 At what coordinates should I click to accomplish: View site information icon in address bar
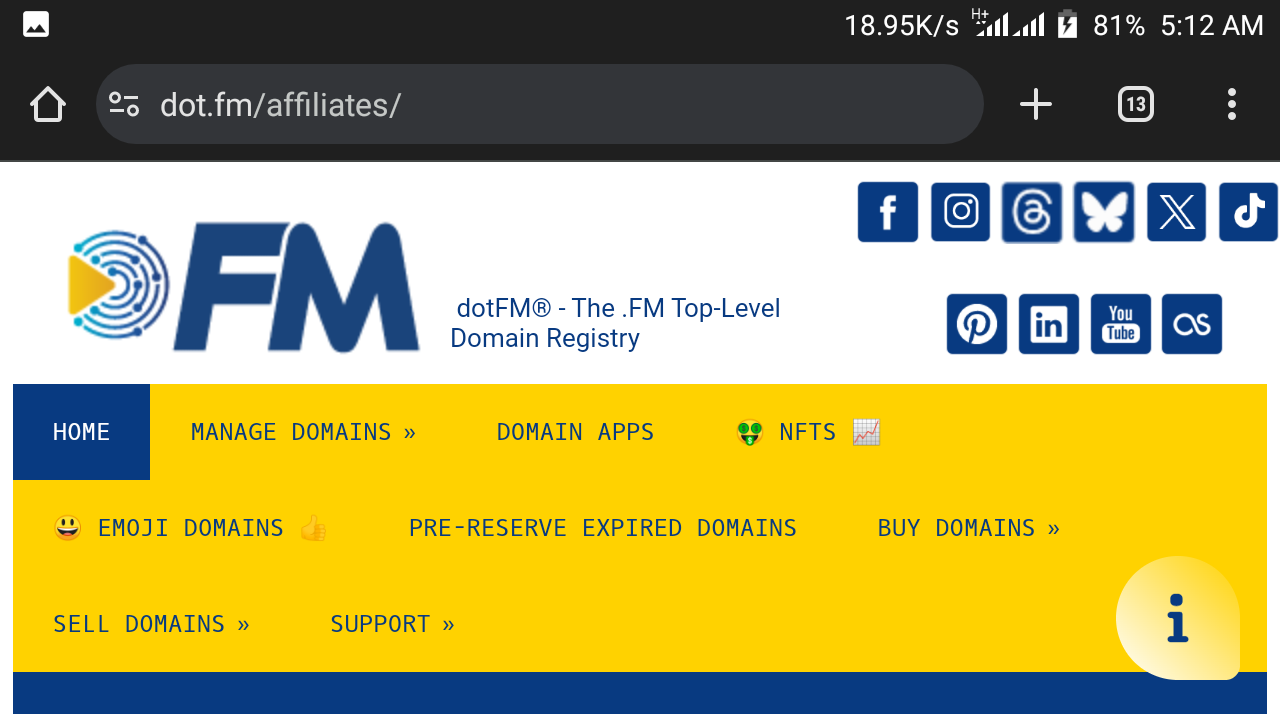pyautogui.click(x=124, y=104)
